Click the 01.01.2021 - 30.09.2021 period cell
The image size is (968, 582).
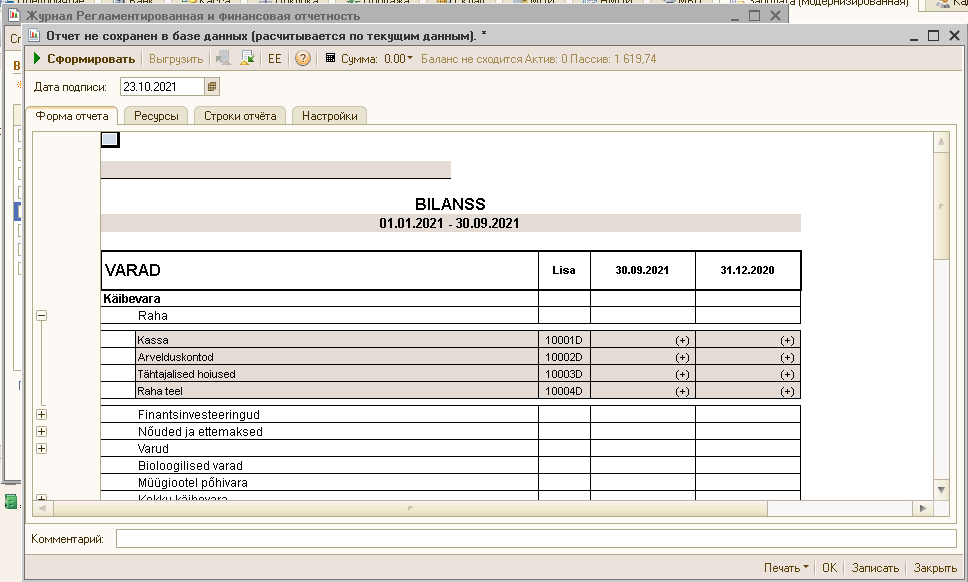[x=450, y=223]
